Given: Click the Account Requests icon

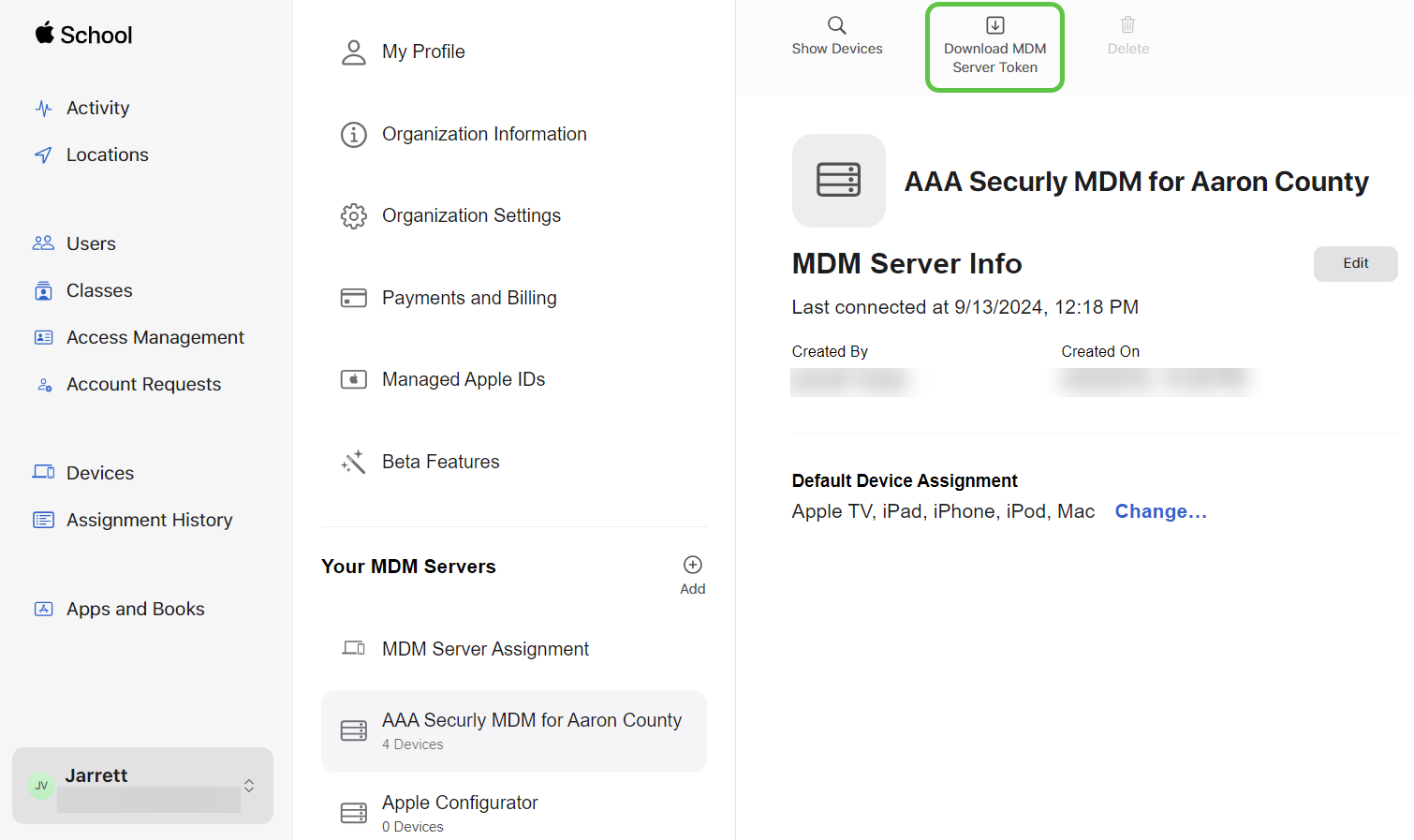Looking at the screenshot, I should click(x=44, y=385).
